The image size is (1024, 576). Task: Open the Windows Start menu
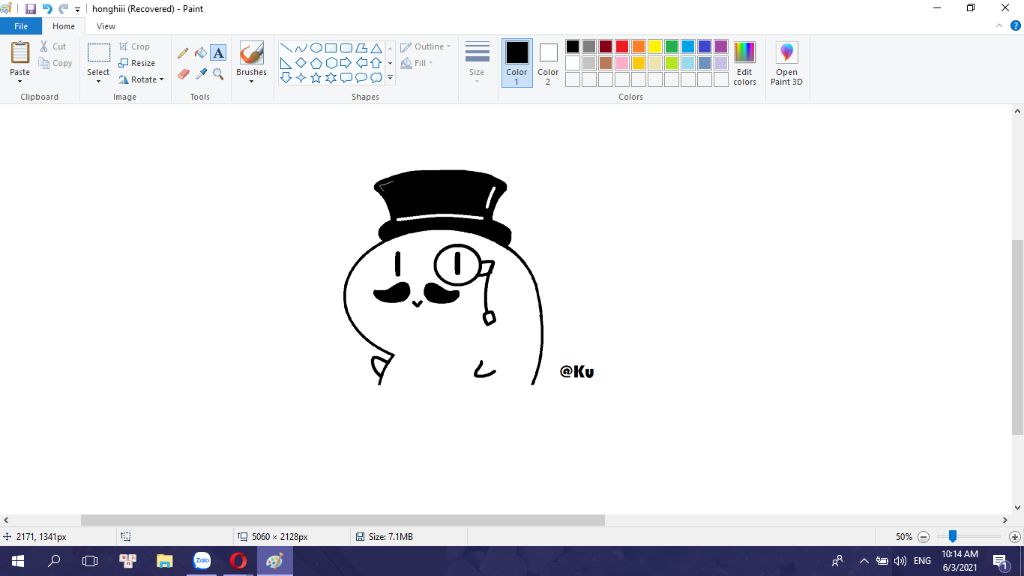[18, 561]
